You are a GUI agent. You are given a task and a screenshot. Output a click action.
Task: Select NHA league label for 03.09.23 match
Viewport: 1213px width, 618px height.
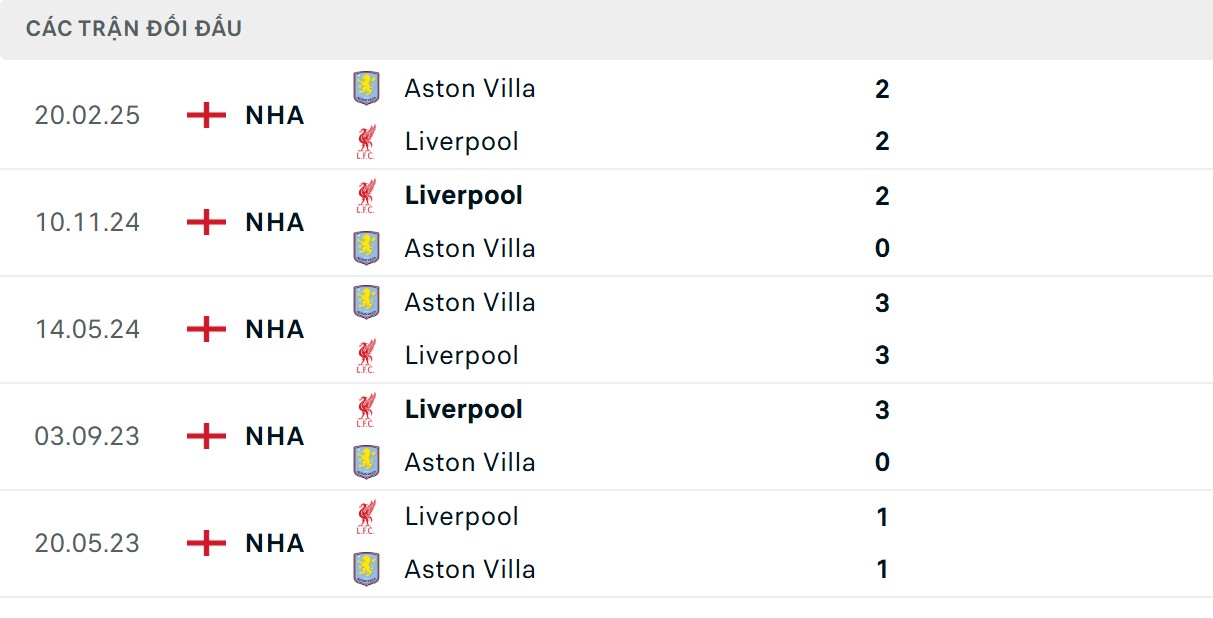(275, 436)
